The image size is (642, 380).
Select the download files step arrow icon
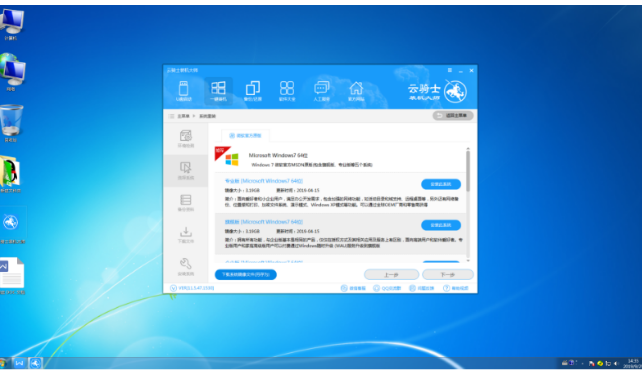pyautogui.click(x=185, y=235)
